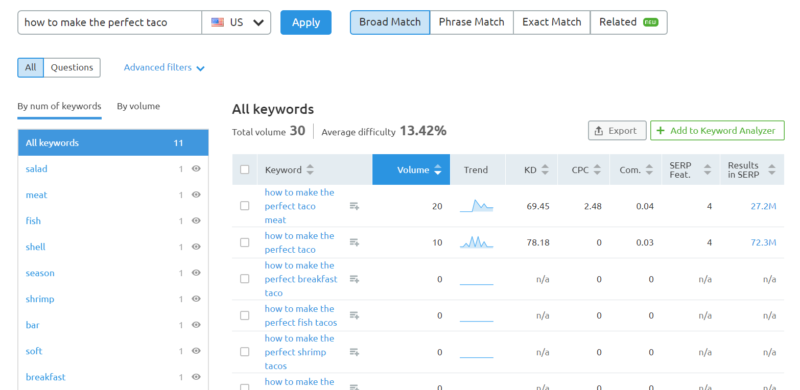The image size is (800, 390).
Task: Sort by the CPC column arrows
Action: [x=597, y=170]
